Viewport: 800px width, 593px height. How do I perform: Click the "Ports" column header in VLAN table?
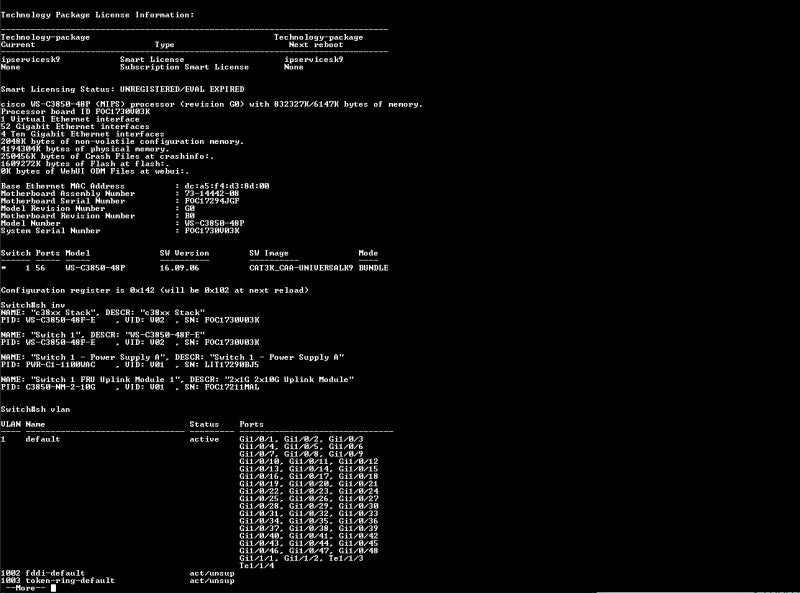click(252, 425)
